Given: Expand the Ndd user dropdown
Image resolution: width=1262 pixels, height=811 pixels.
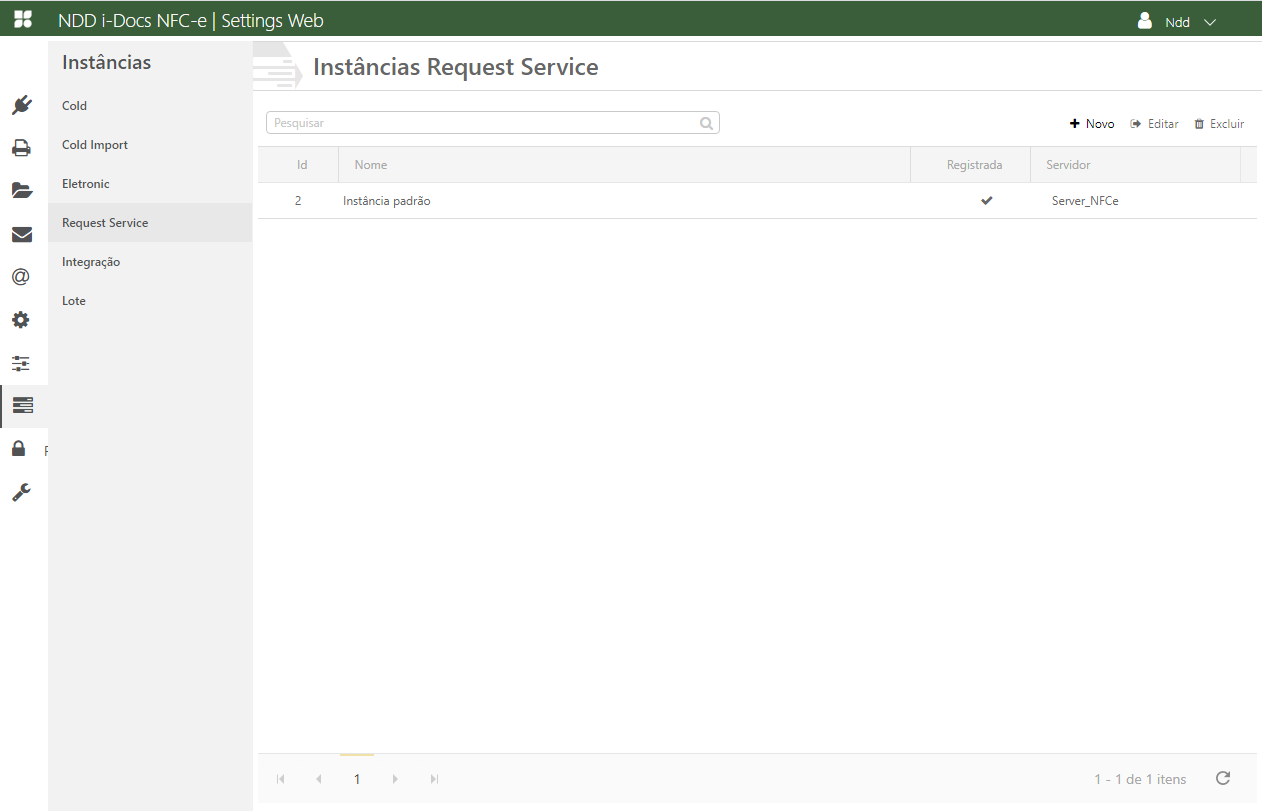Looking at the screenshot, I should tap(1177, 21).
